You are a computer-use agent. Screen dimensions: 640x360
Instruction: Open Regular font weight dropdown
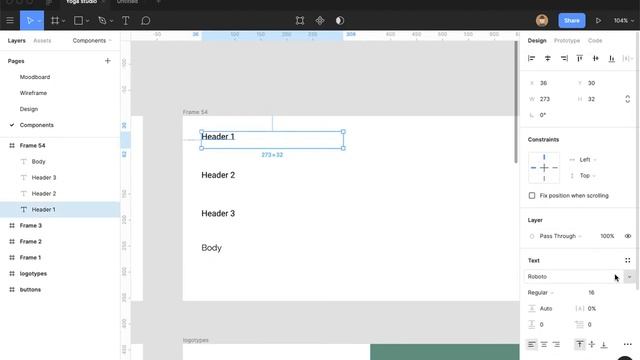point(540,293)
